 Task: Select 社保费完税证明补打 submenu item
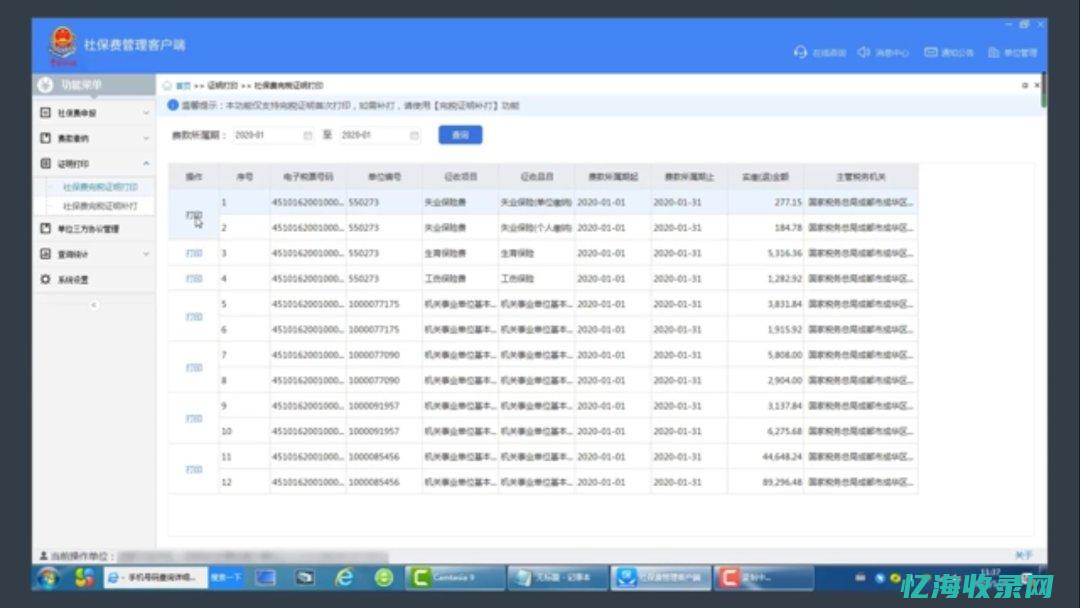[x=100, y=206]
